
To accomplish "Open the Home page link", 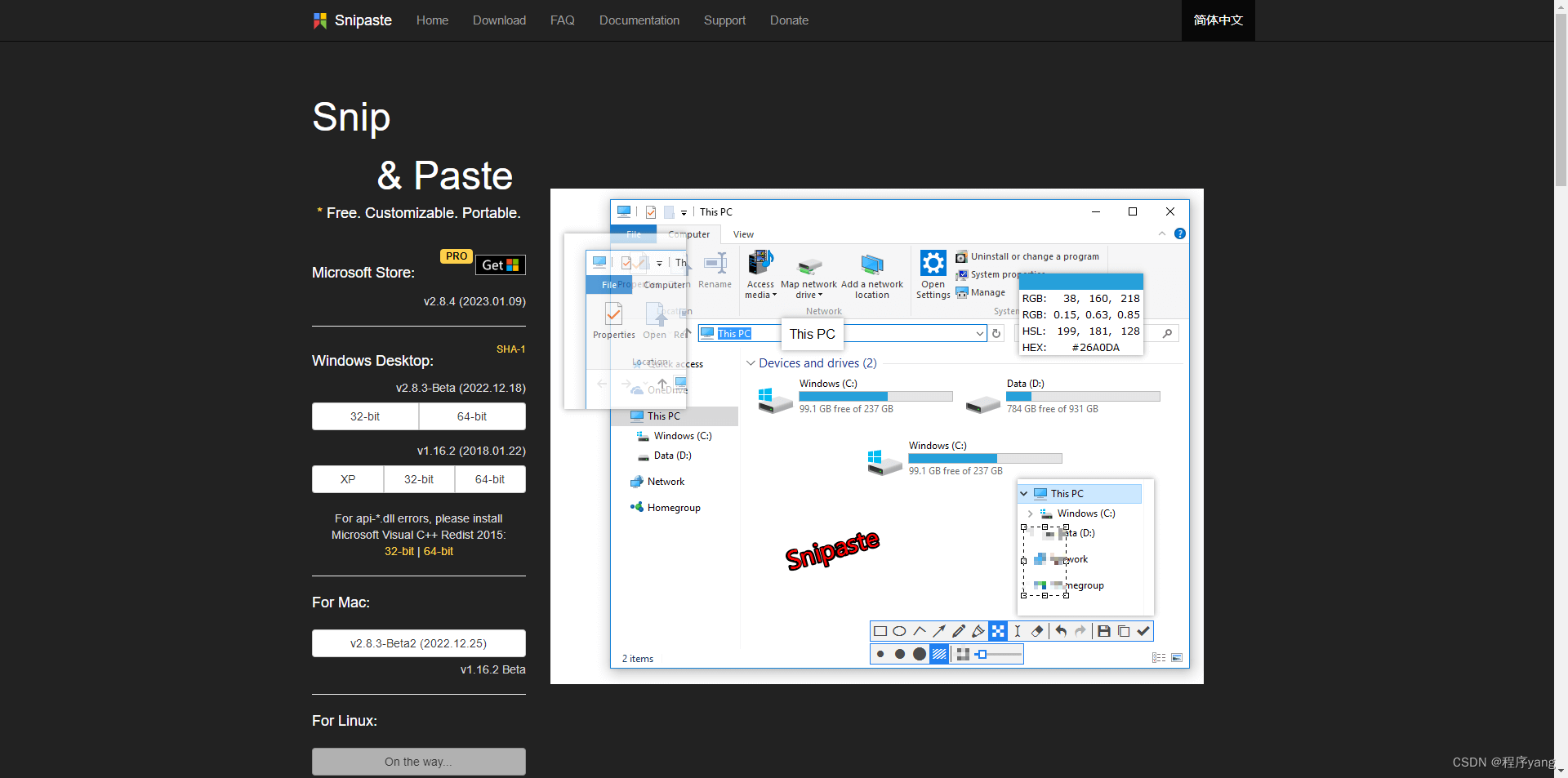I will [x=432, y=20].
